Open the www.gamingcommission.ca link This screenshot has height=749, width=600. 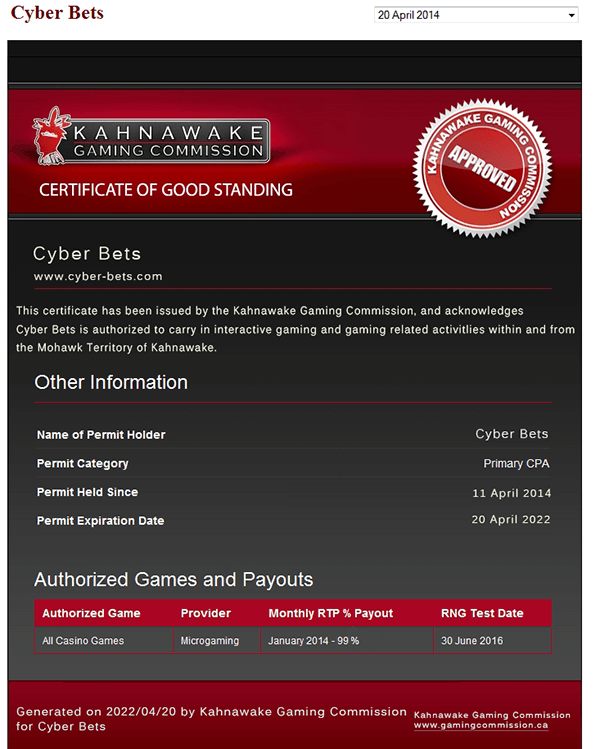(x=481, y=725)
